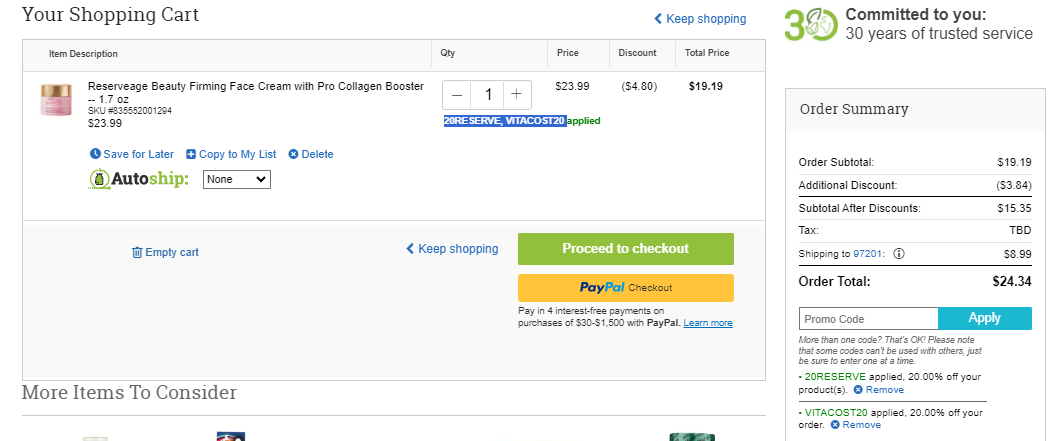Increase quantity with the plus button
This screenshot has width=1057, height=441.
point(516,95)
